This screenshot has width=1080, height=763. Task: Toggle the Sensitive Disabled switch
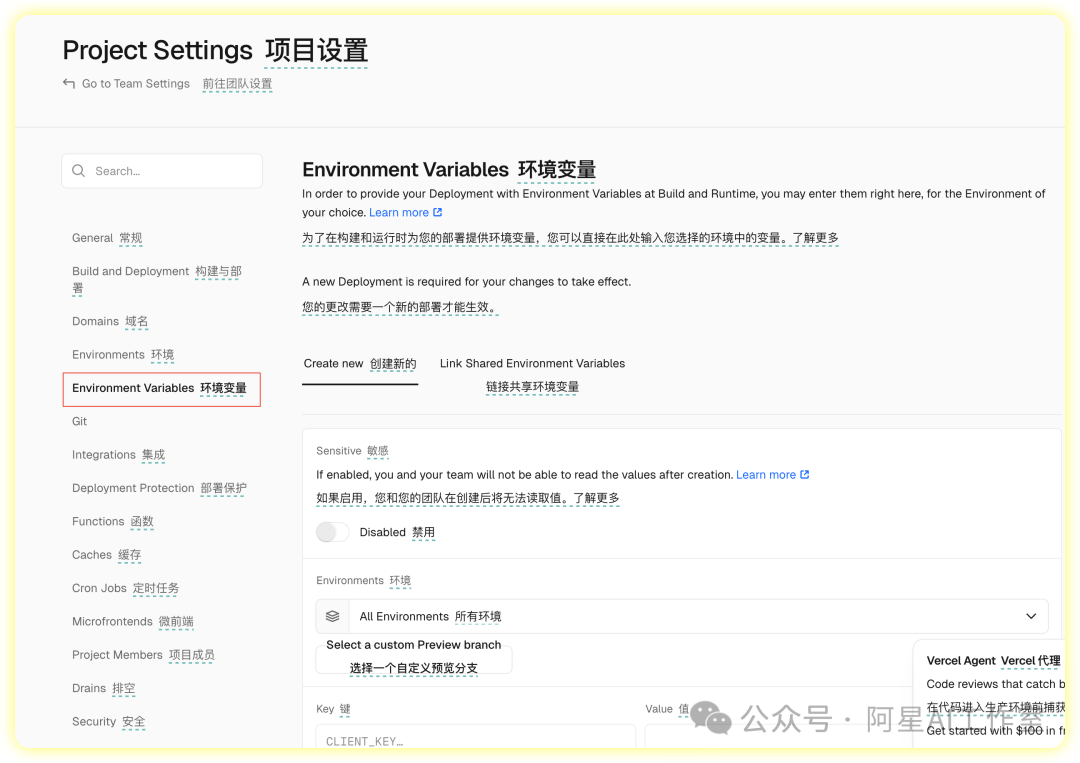point(333,532)
